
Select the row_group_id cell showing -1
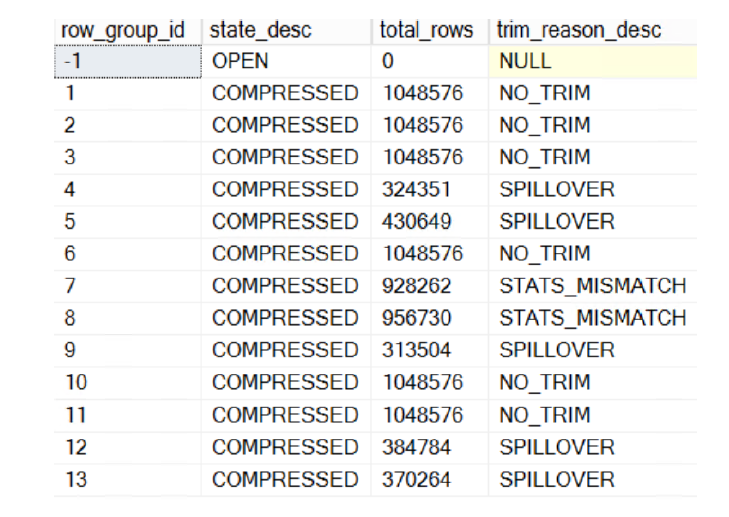tap(128, 61)
